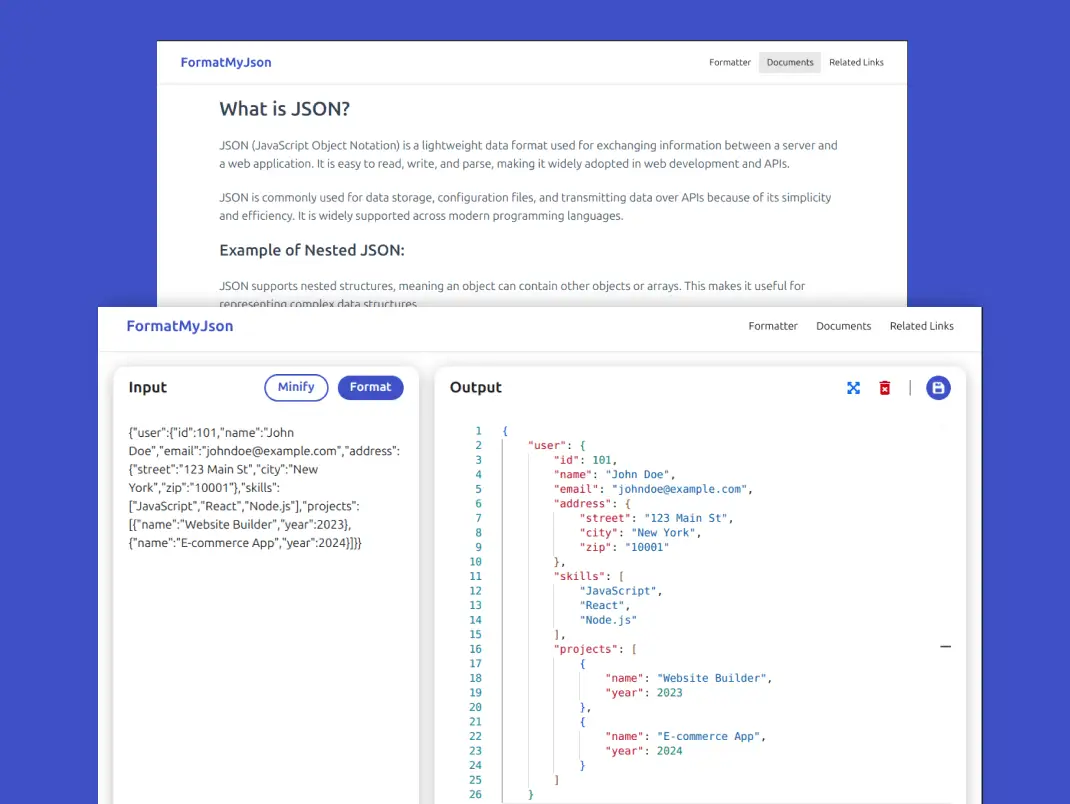Open Formatter in the front window navbar
The image size is (1070, 804).
coord(773,326)
